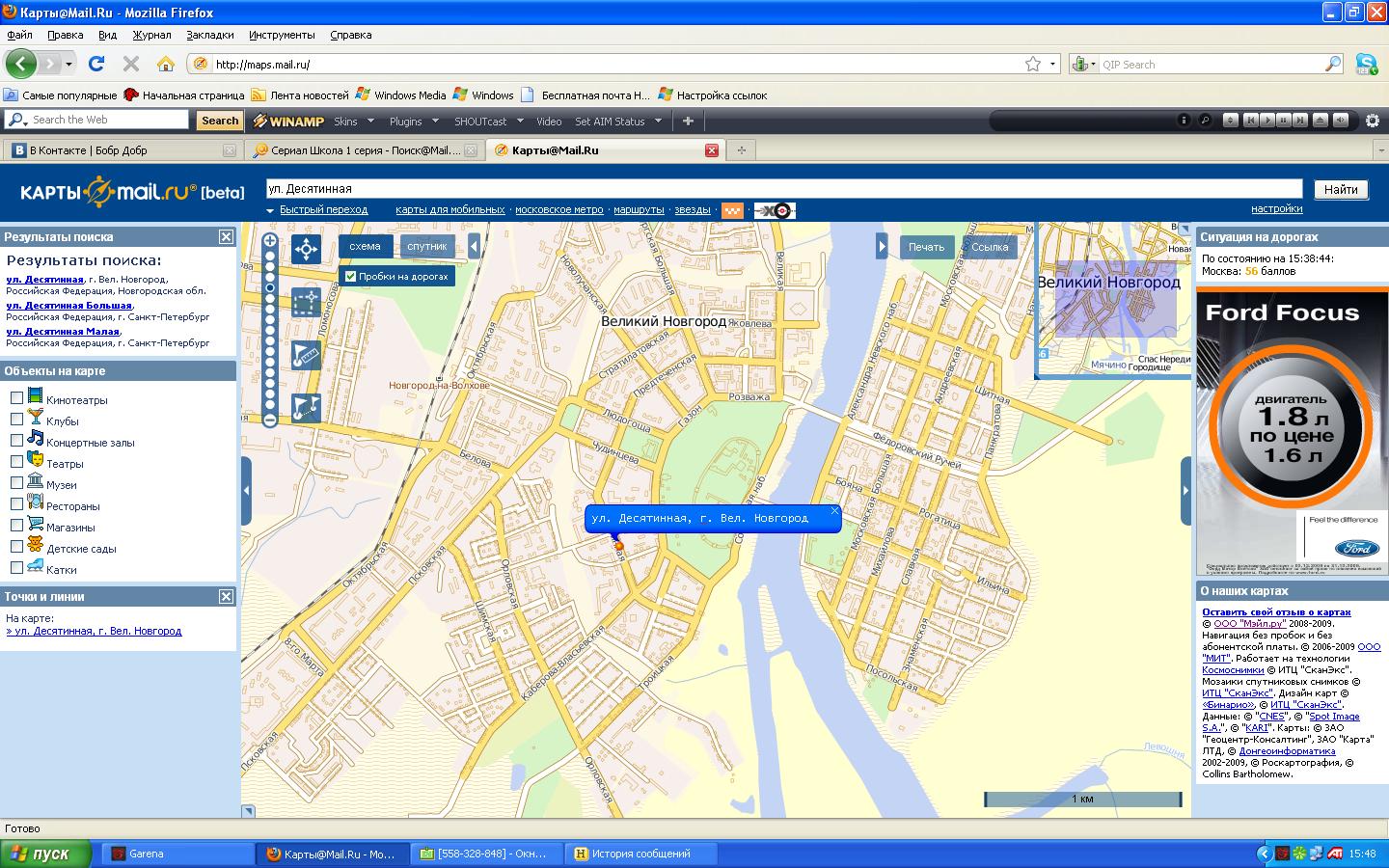Bookmark this page with the star

1033,64
